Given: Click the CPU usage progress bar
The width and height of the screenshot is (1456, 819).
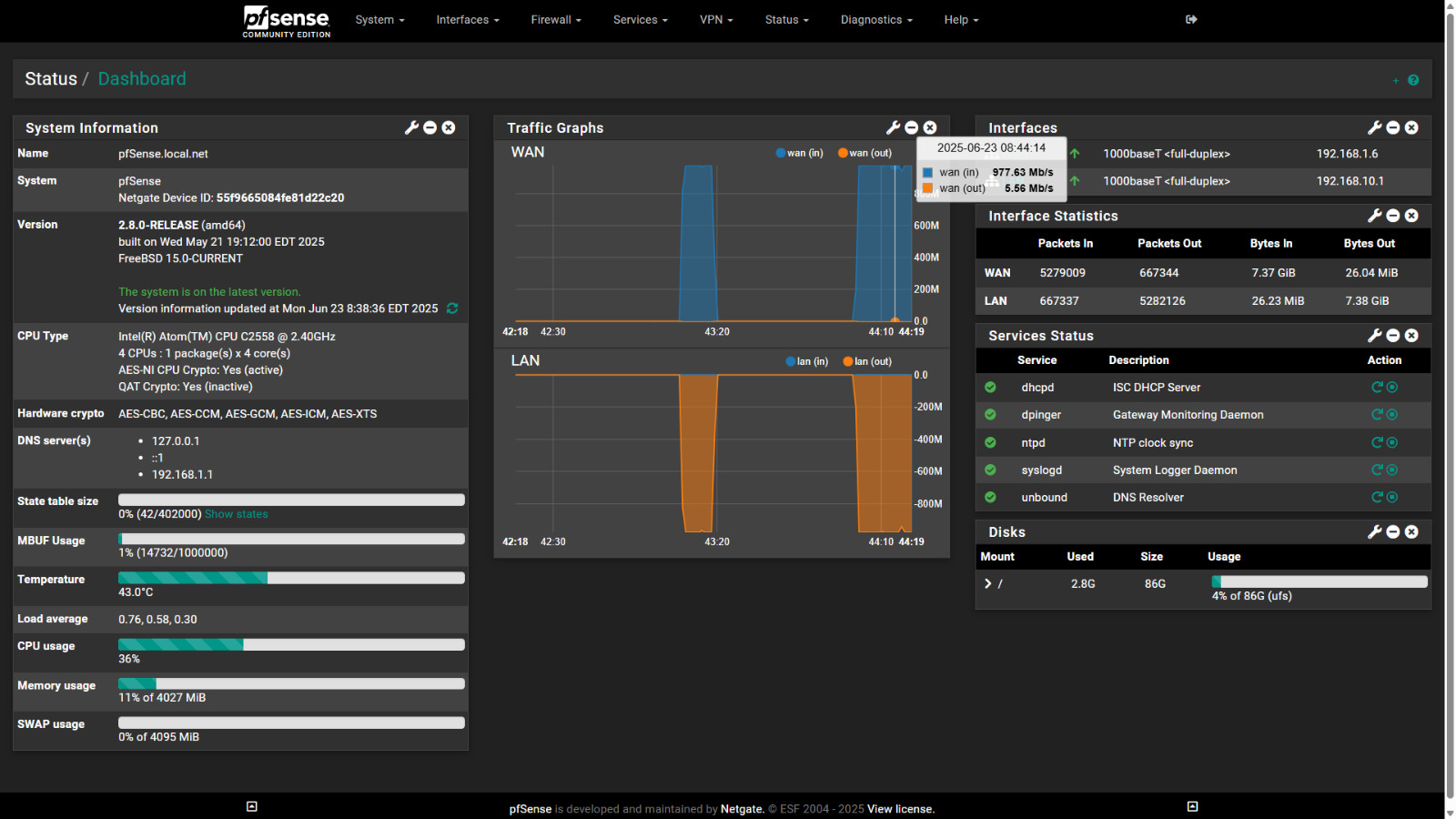Looking at the screenshot, I should coord(291,643).
